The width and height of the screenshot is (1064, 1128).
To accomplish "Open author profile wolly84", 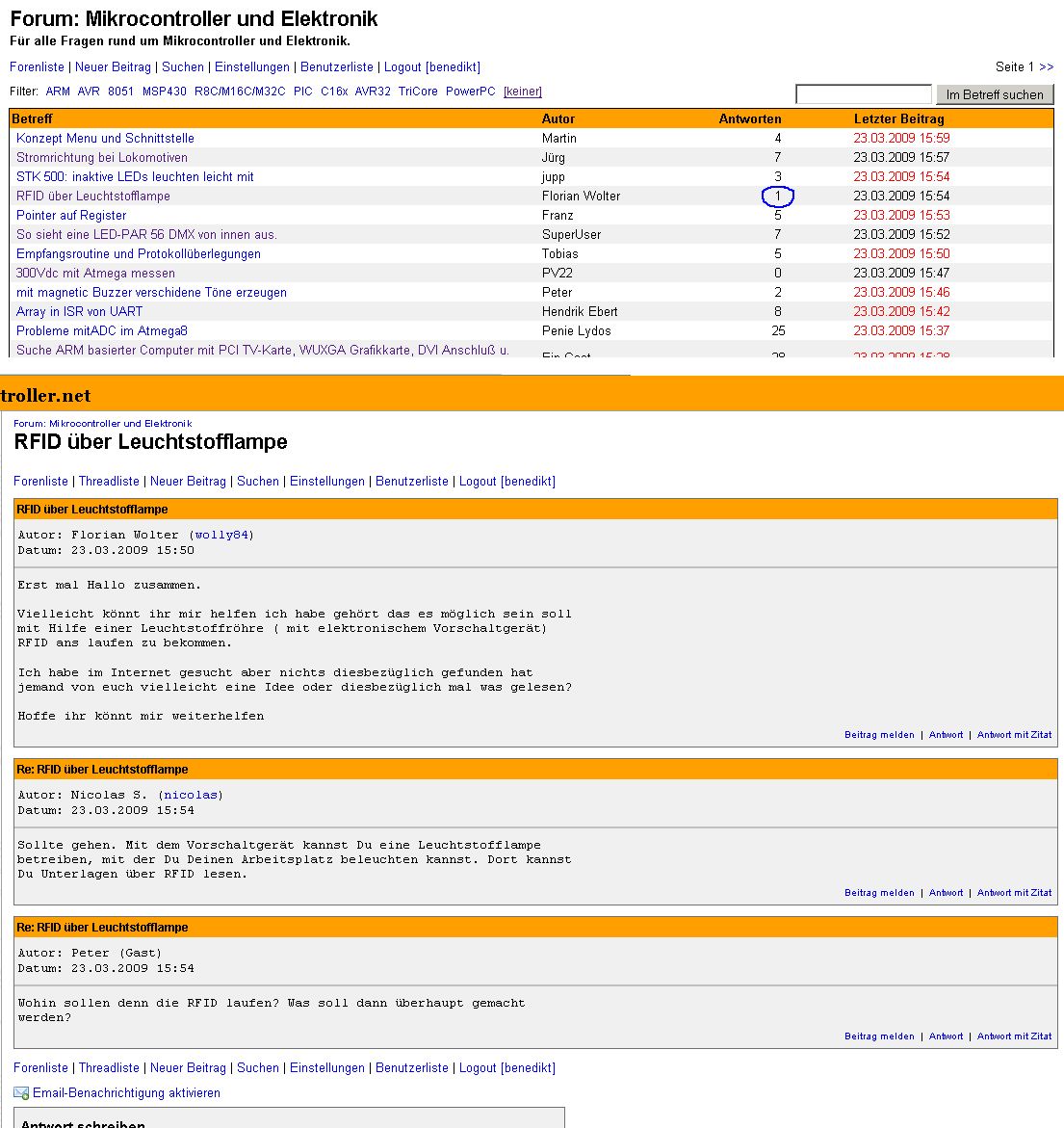I will 221,536.
